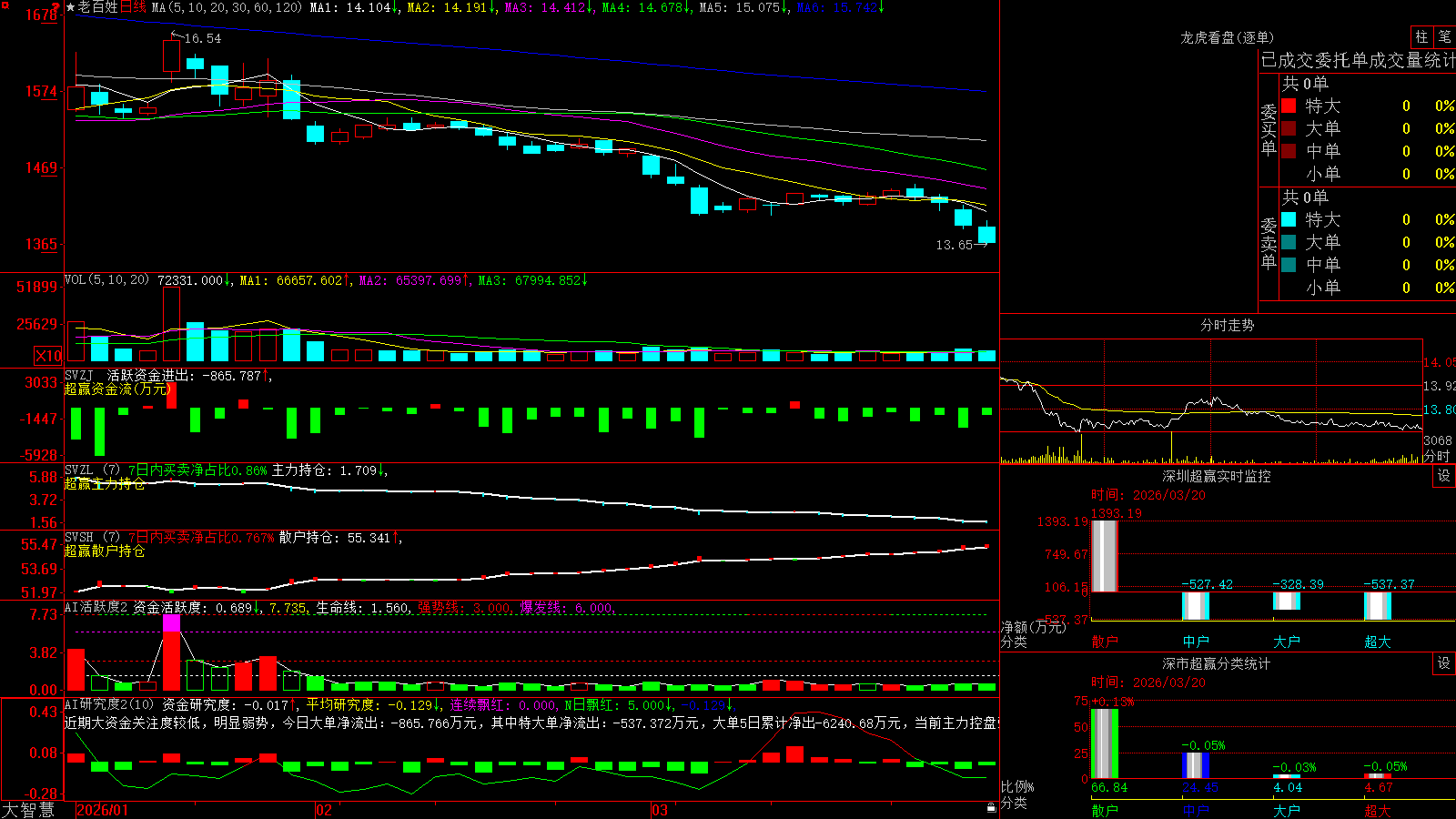Viewport: 1456px width, 819px height.
Task: Switch order view to 柱 (bar) mode
Action: (x=1421, y=37)
